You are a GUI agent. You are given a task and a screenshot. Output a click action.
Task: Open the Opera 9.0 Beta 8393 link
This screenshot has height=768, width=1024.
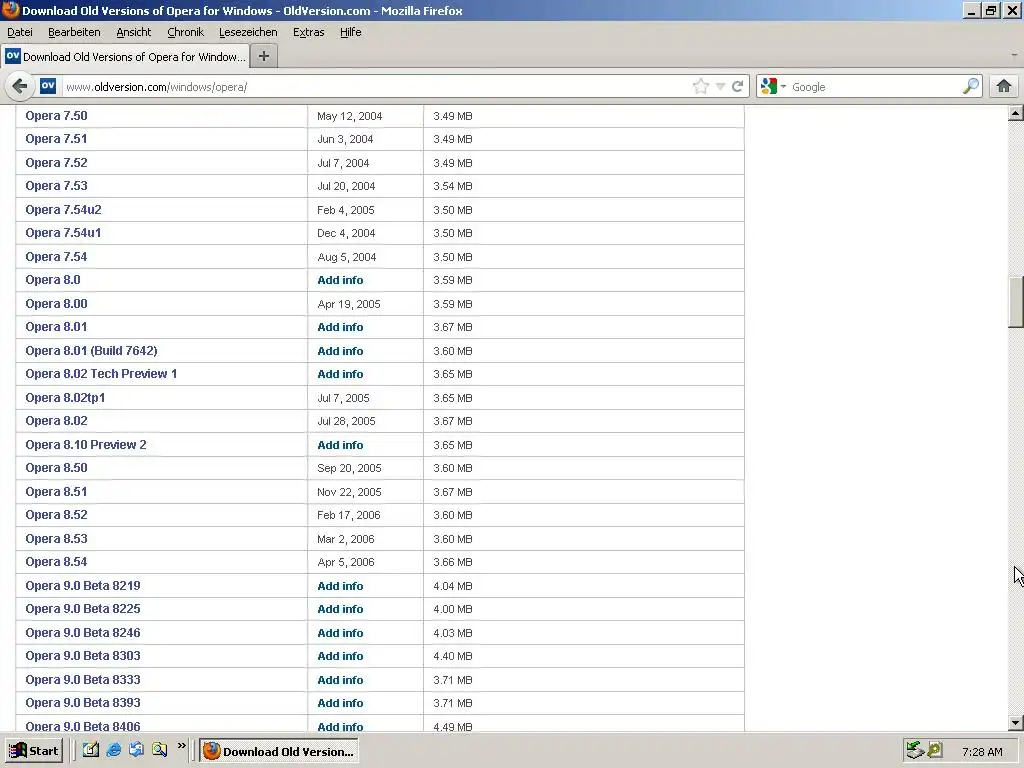(x=83, y=703)
